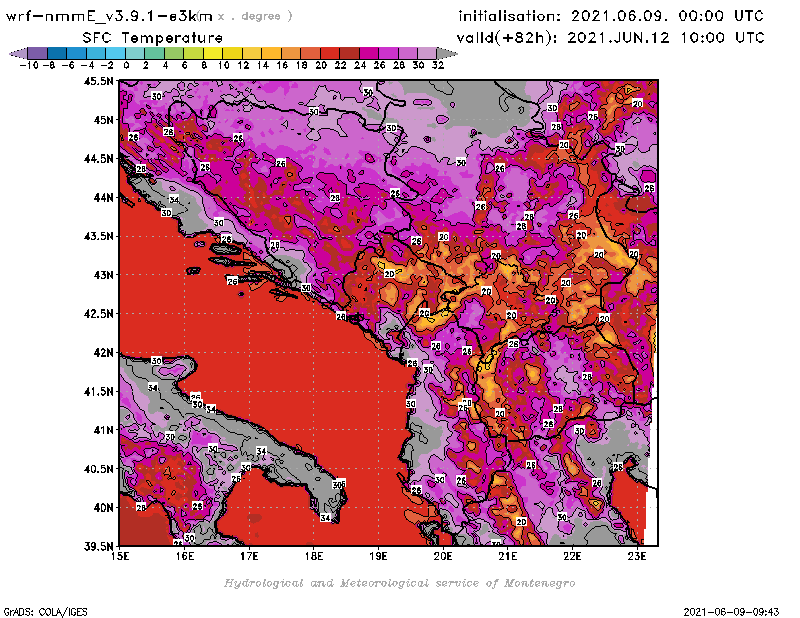Click the 39.5N latitude axis label
The image size is (800, 618).
98,546
